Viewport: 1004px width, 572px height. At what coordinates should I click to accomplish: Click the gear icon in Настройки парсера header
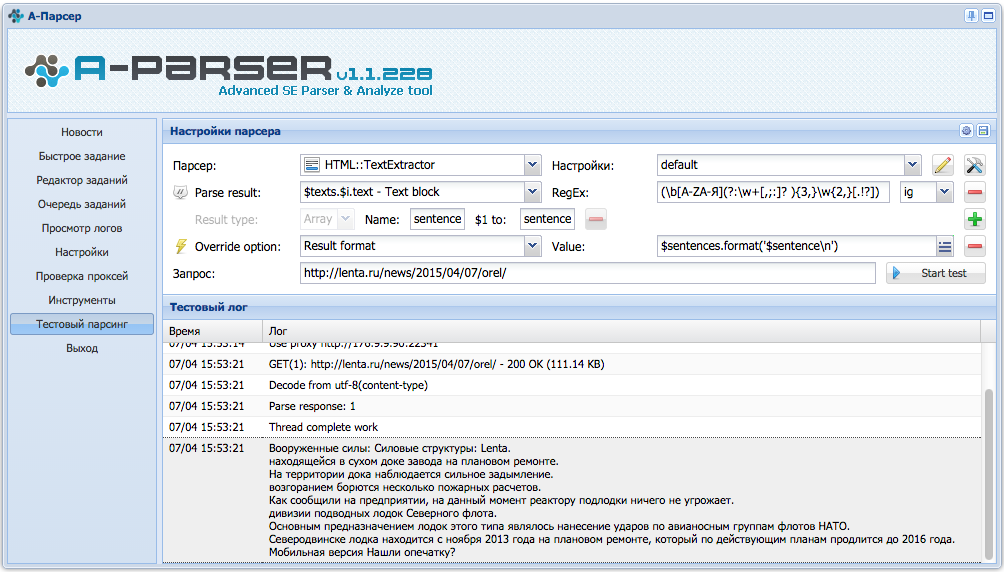tap(966, 131)
